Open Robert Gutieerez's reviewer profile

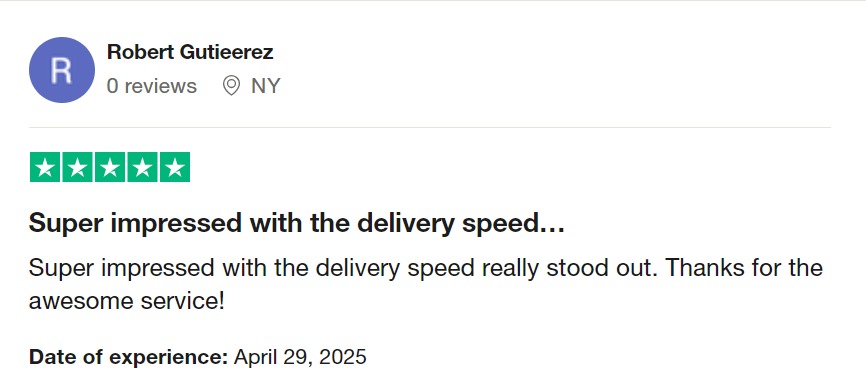pyautogui.click(x=190, y=52)
